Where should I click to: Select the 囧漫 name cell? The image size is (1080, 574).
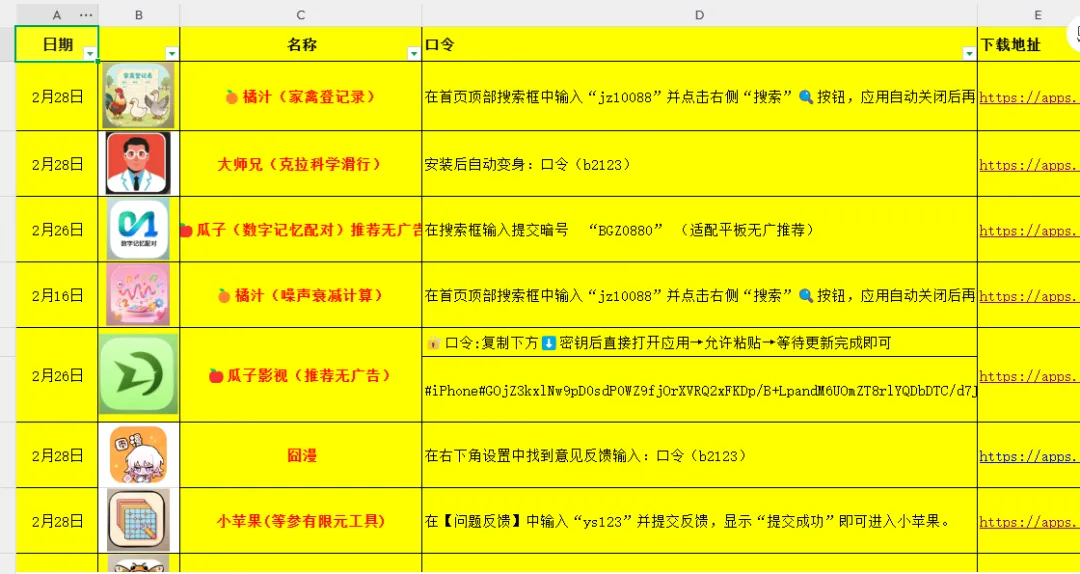tap(301, 455)
